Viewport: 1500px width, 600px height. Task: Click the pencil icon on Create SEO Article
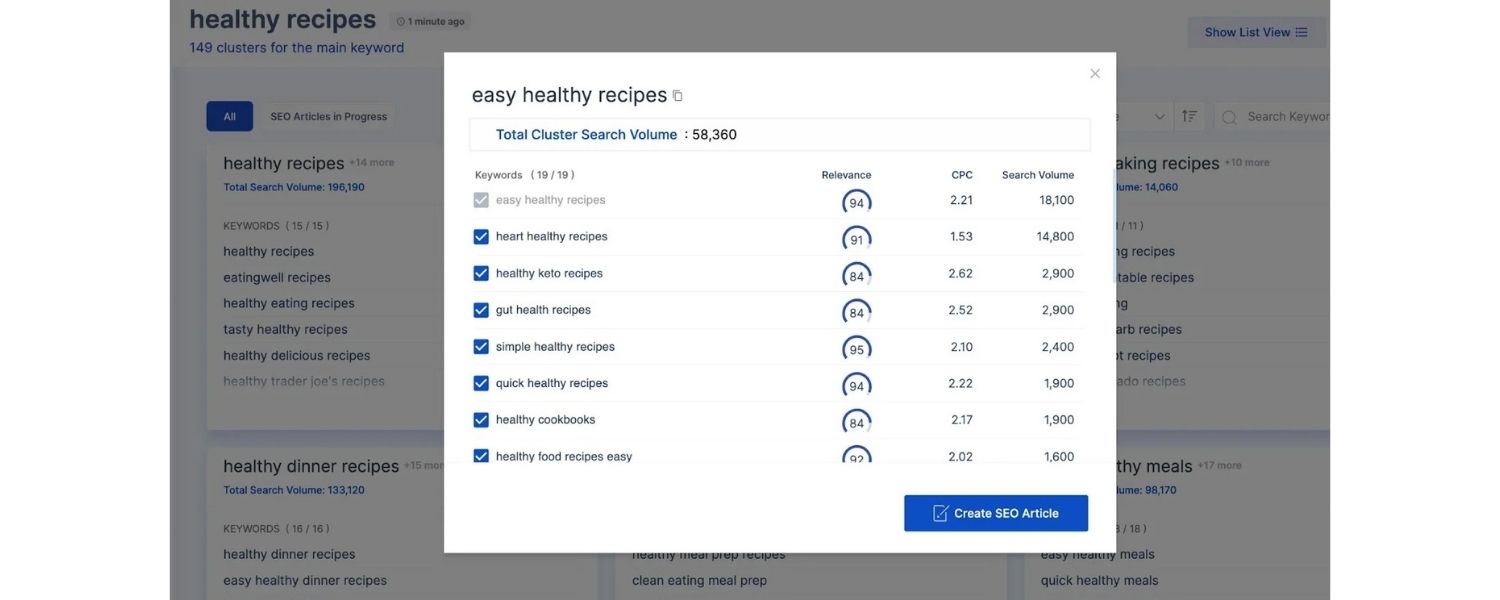point(940,513)
